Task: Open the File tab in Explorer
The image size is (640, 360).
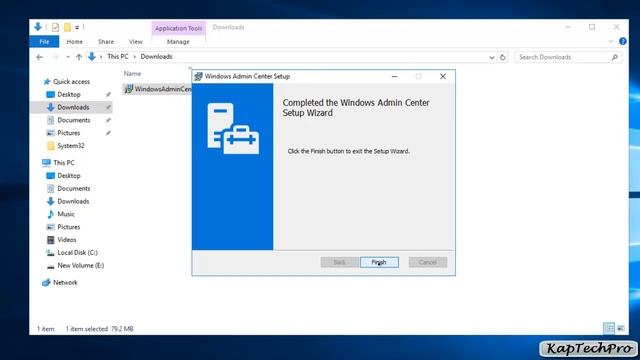Action: pos(44,42)
